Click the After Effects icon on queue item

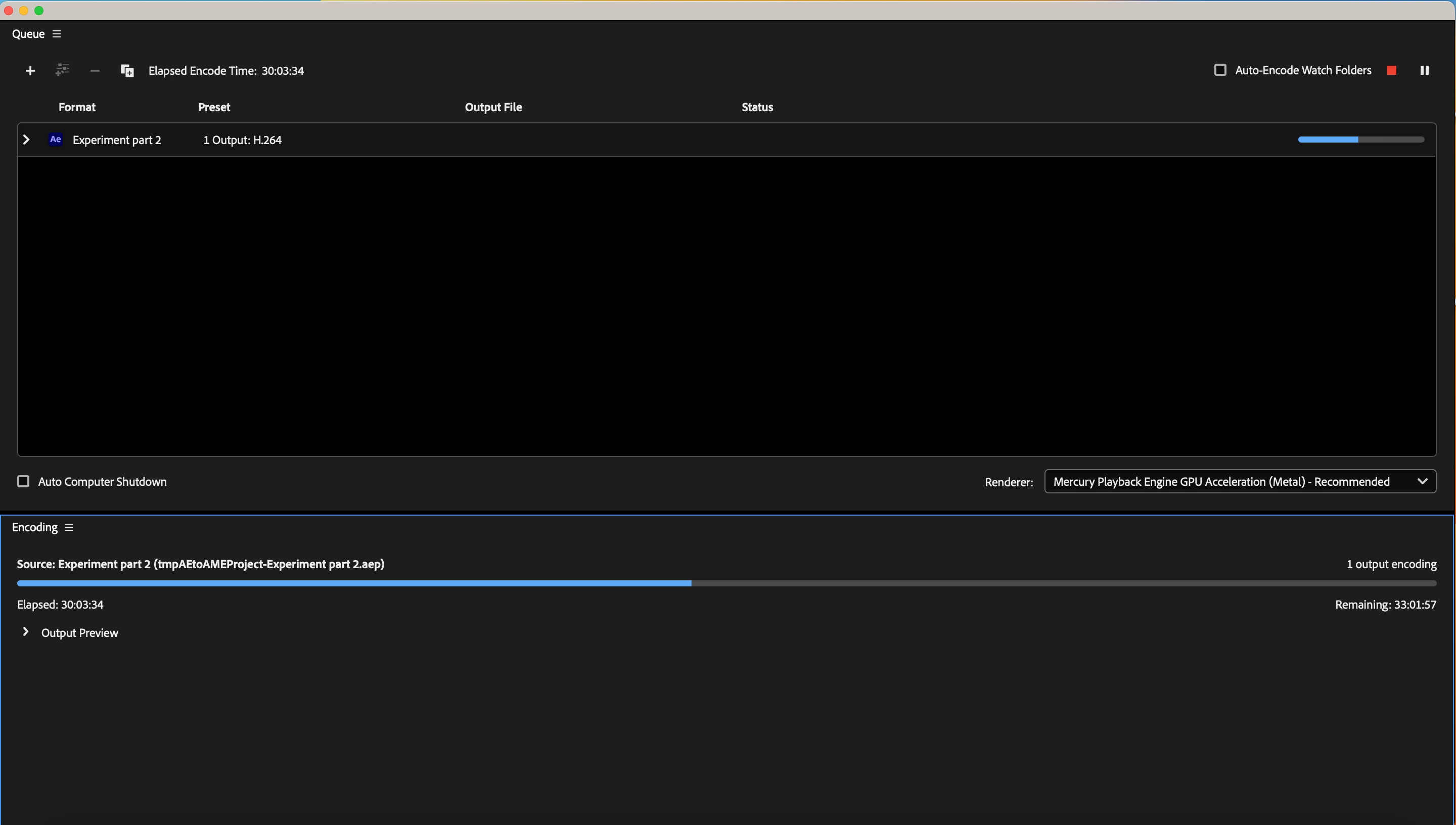point(56,140)
